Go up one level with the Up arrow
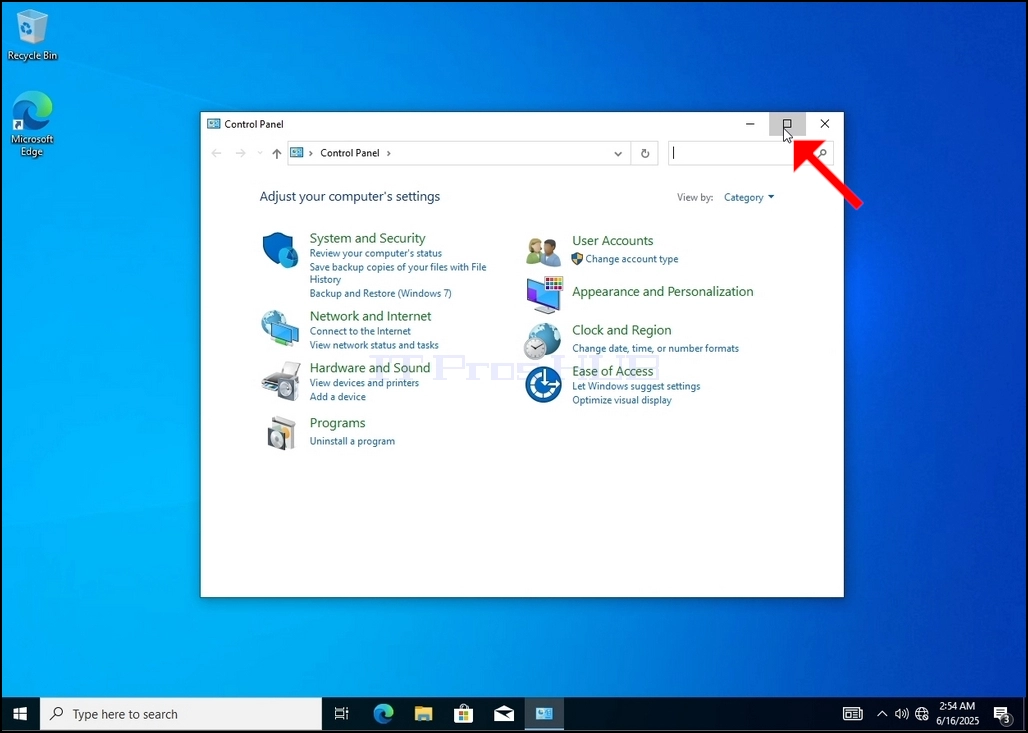1028x733 pixels. tap(277, 153)
